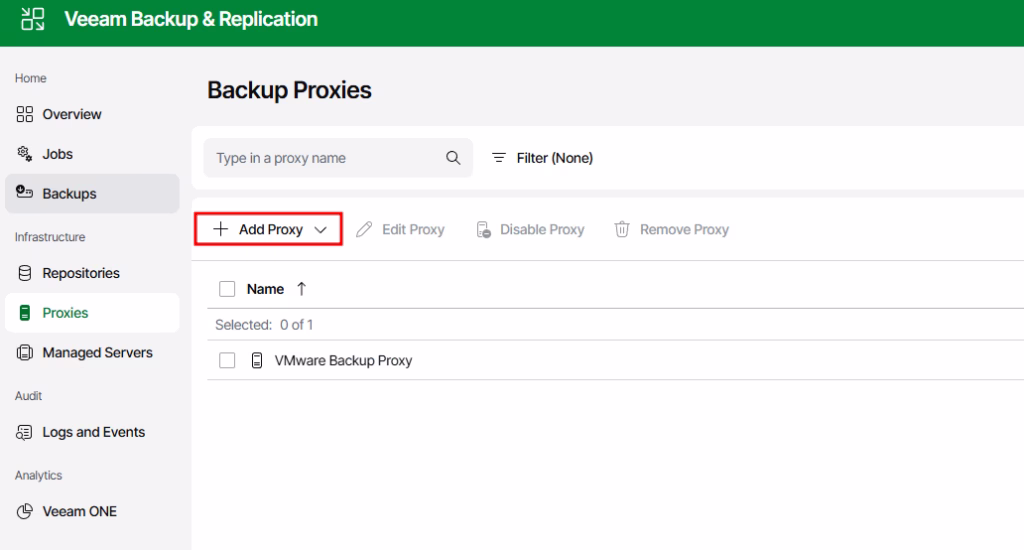Image resolution: width=1024 pixels, height=550 pixels.
Task: Click the Veeam logo icon in header
Action: 33,19
